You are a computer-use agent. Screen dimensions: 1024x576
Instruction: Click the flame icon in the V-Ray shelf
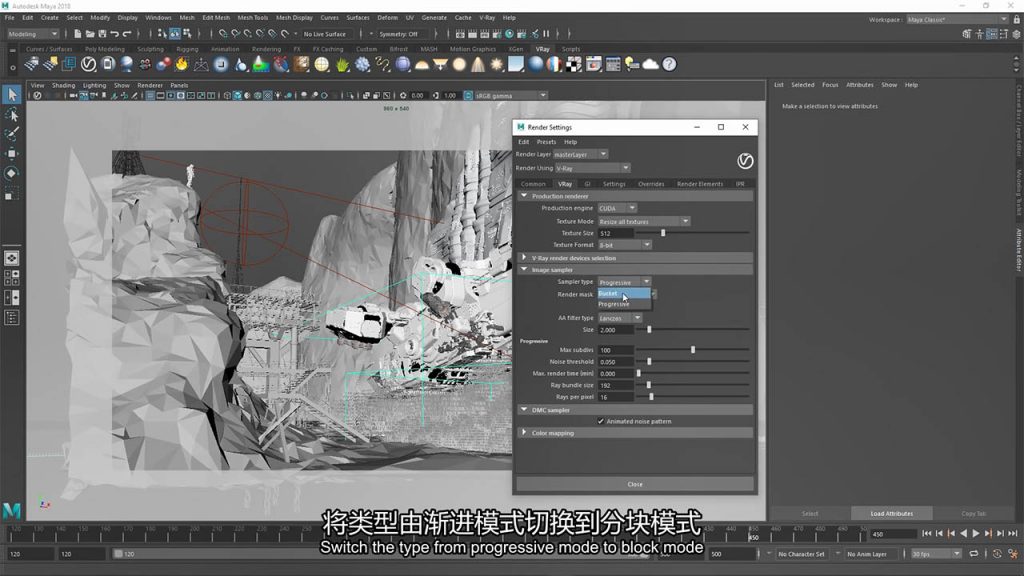point(182,64)
